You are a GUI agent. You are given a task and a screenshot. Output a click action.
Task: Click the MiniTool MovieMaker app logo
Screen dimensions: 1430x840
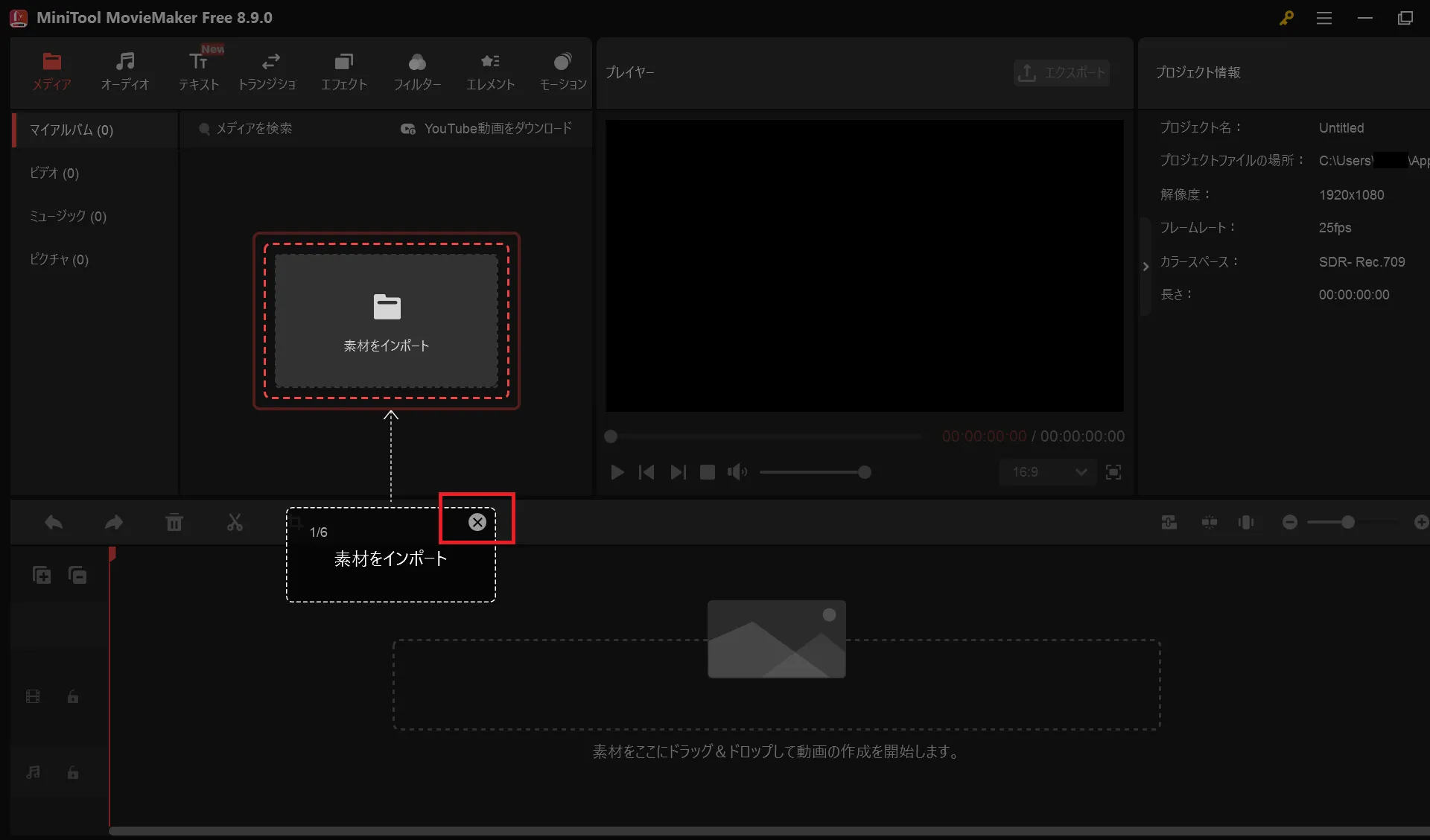[19, 18]
